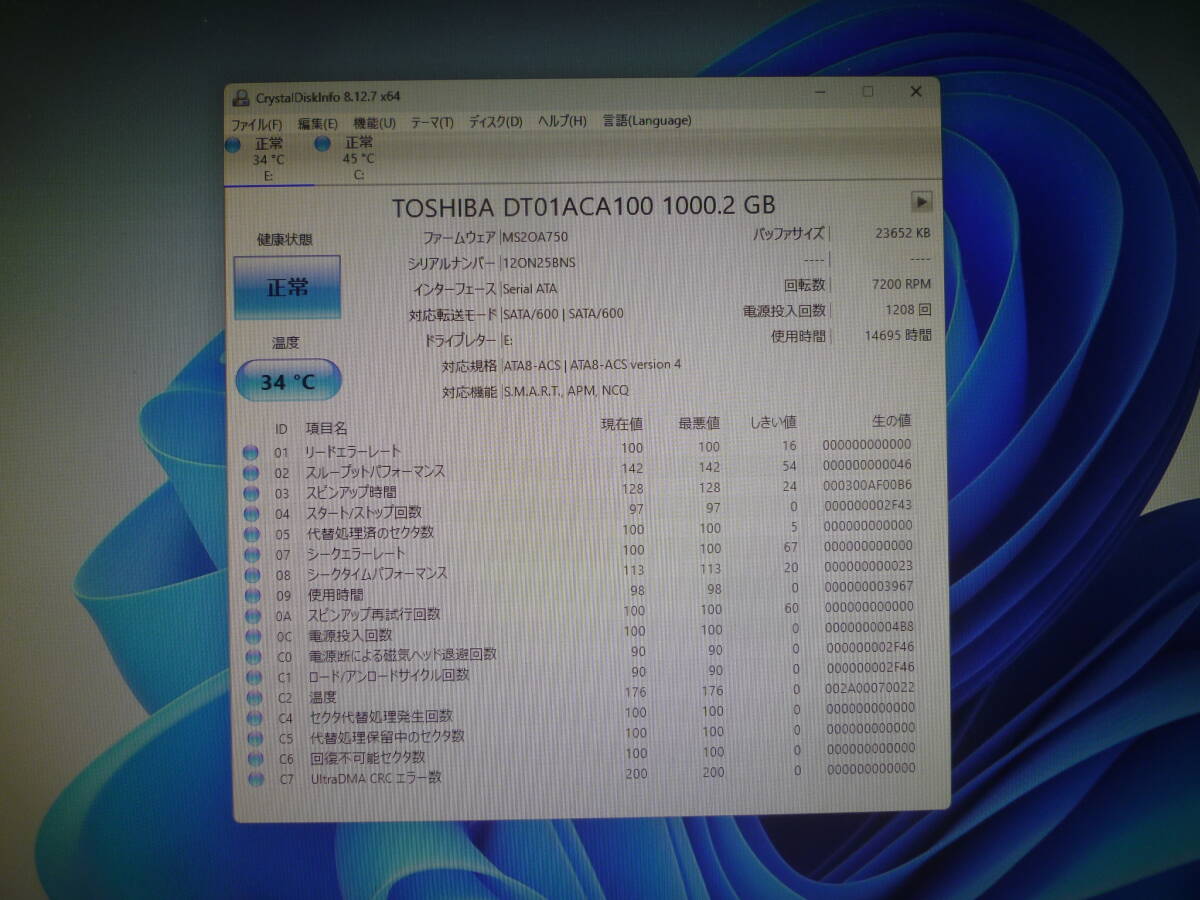The height and width of the screenshot is (900, 1200).
Task: Select the E: drive tab at 34 °C
Action: click(267, 159)
